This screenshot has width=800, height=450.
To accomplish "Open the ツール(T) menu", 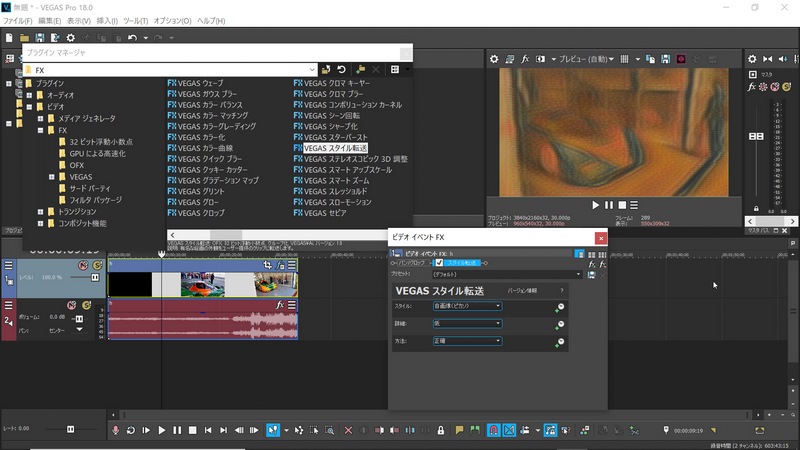I will coord(135,21).
